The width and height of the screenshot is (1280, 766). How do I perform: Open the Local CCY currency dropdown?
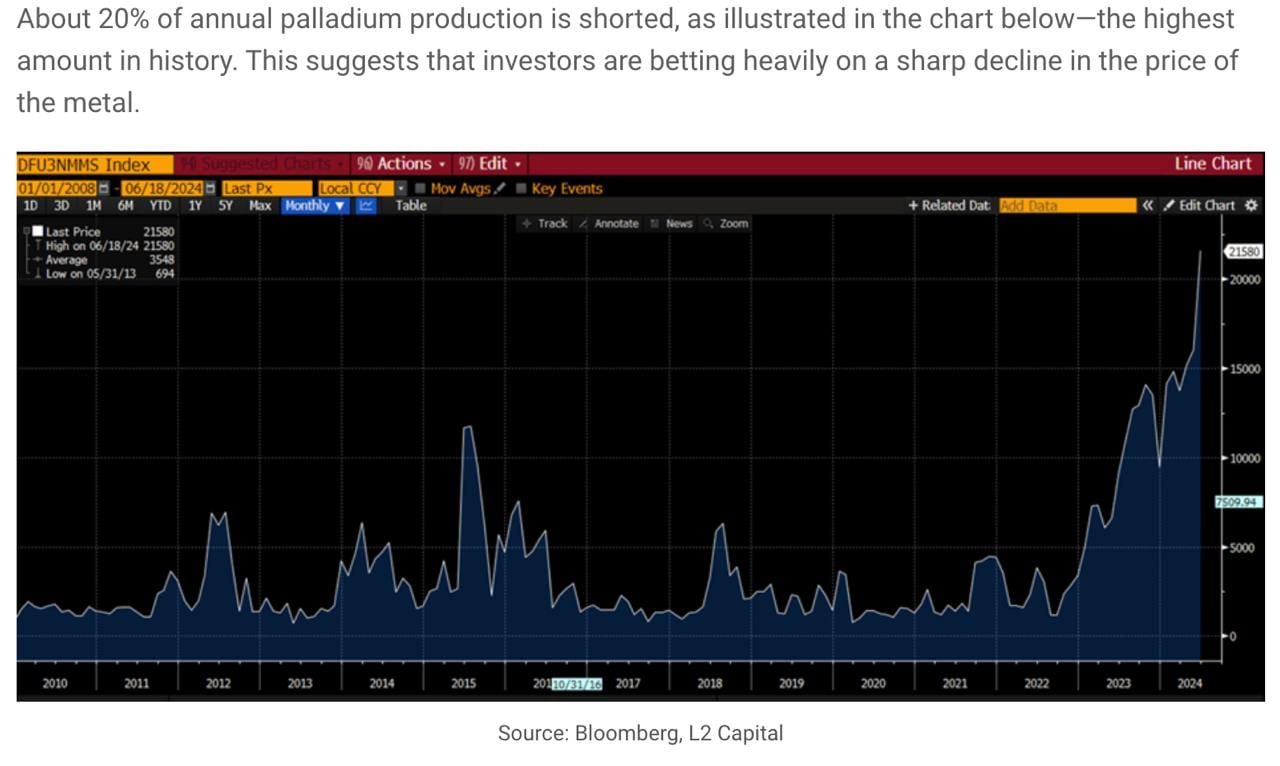tap(401, 189)
